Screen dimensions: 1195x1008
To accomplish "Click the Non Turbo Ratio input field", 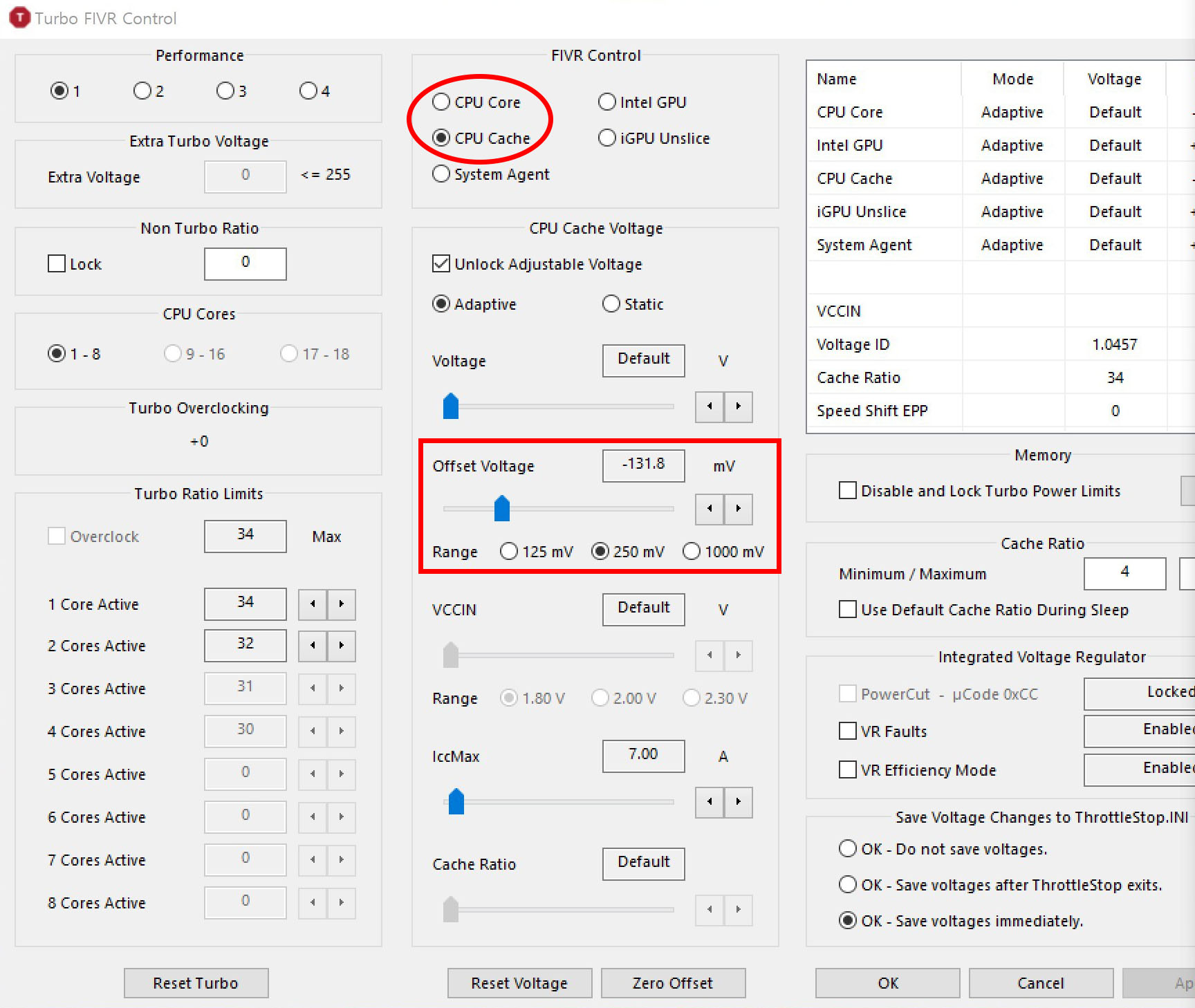I will pos(246,263).
